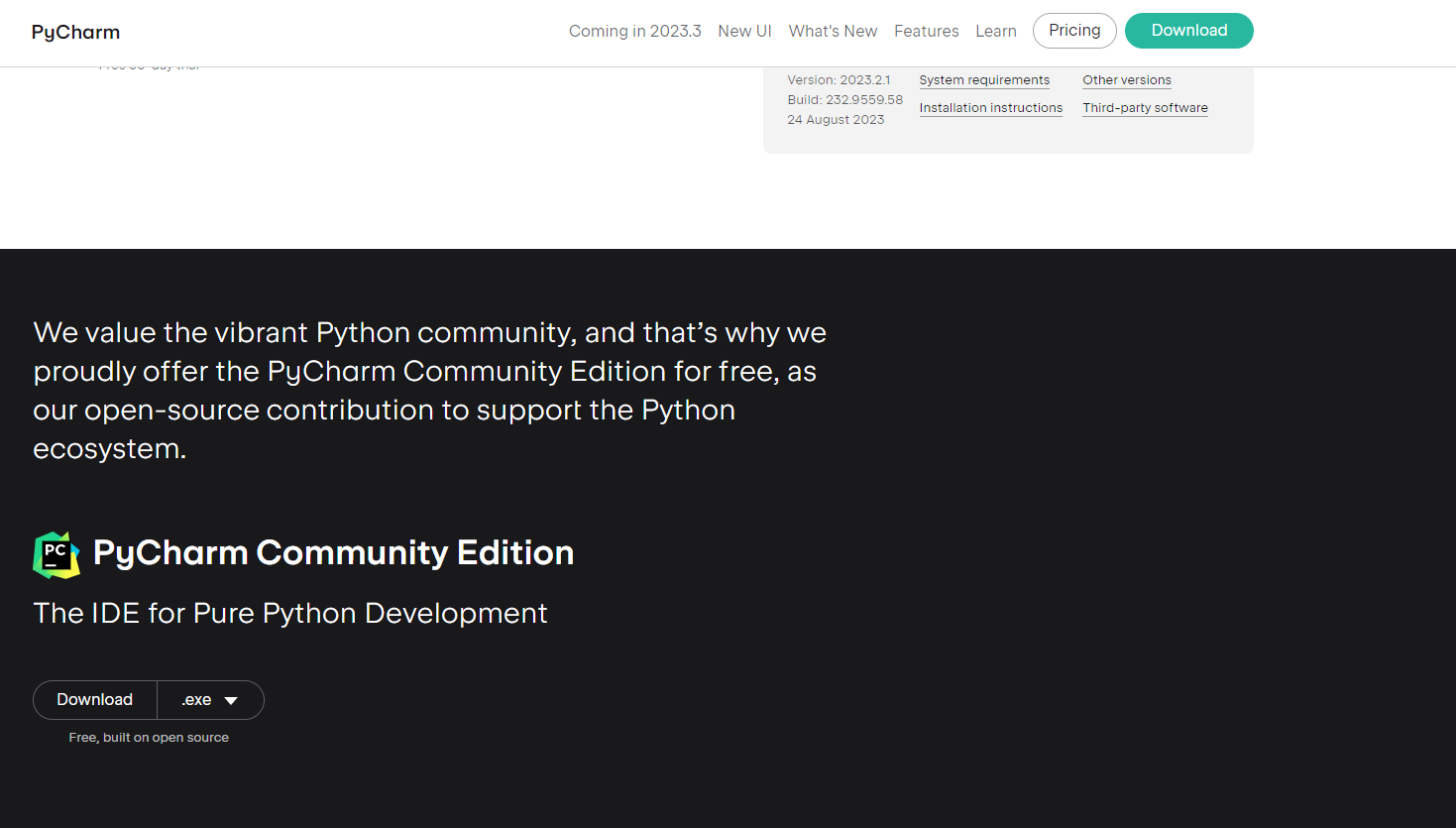
Task: Go to What's New page
Action: (x=833, y=31)
